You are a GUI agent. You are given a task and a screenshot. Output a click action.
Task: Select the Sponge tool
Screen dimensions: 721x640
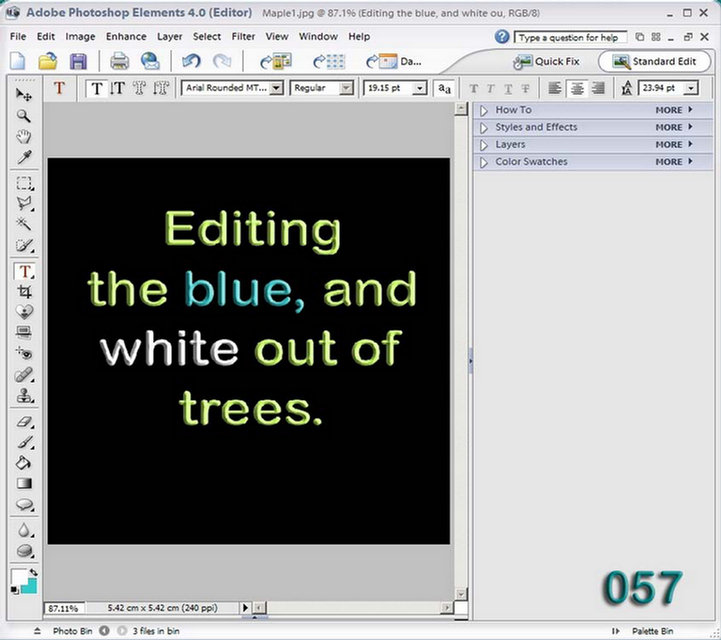24,551
